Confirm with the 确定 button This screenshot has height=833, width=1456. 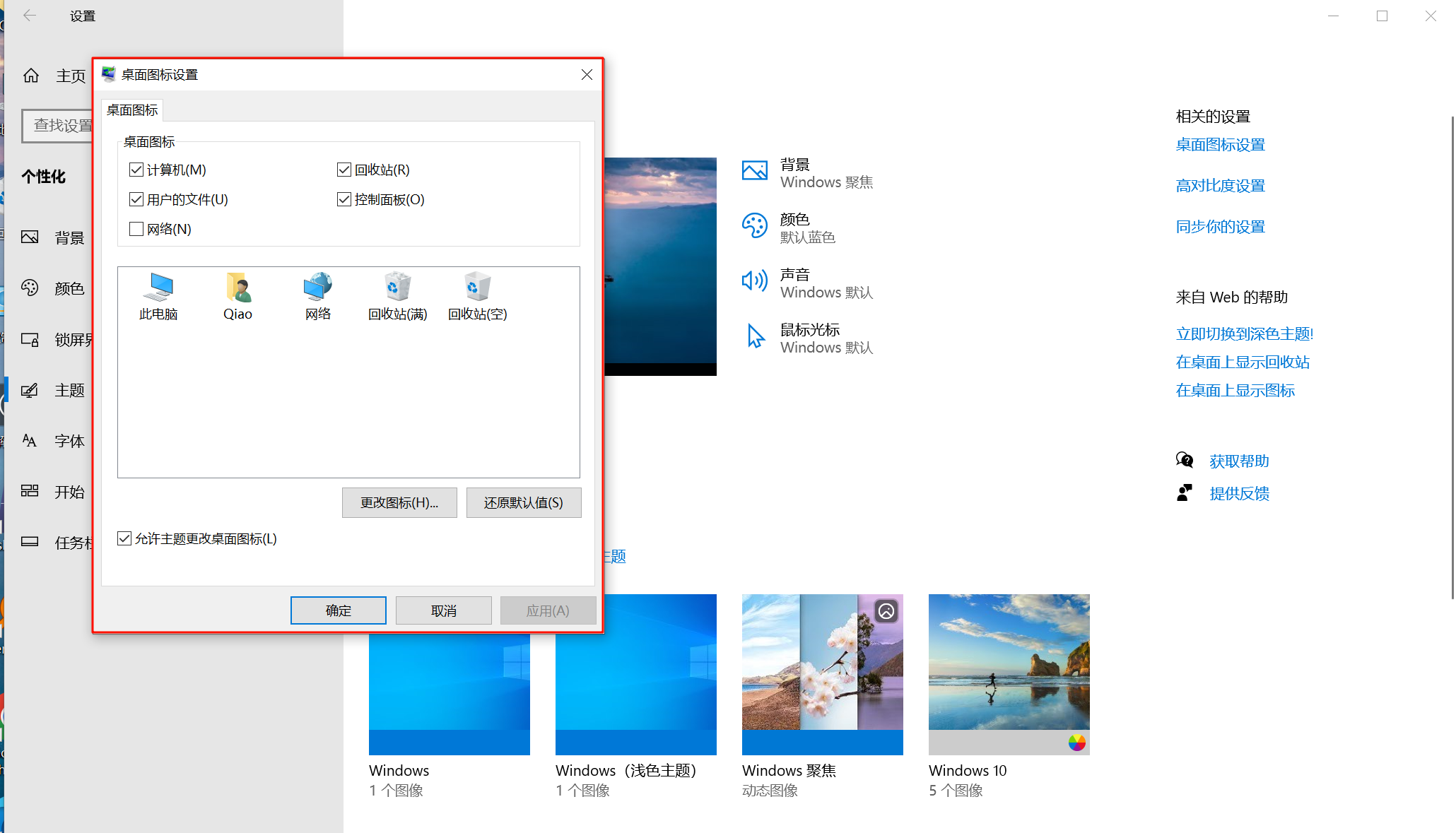point(338,610)
